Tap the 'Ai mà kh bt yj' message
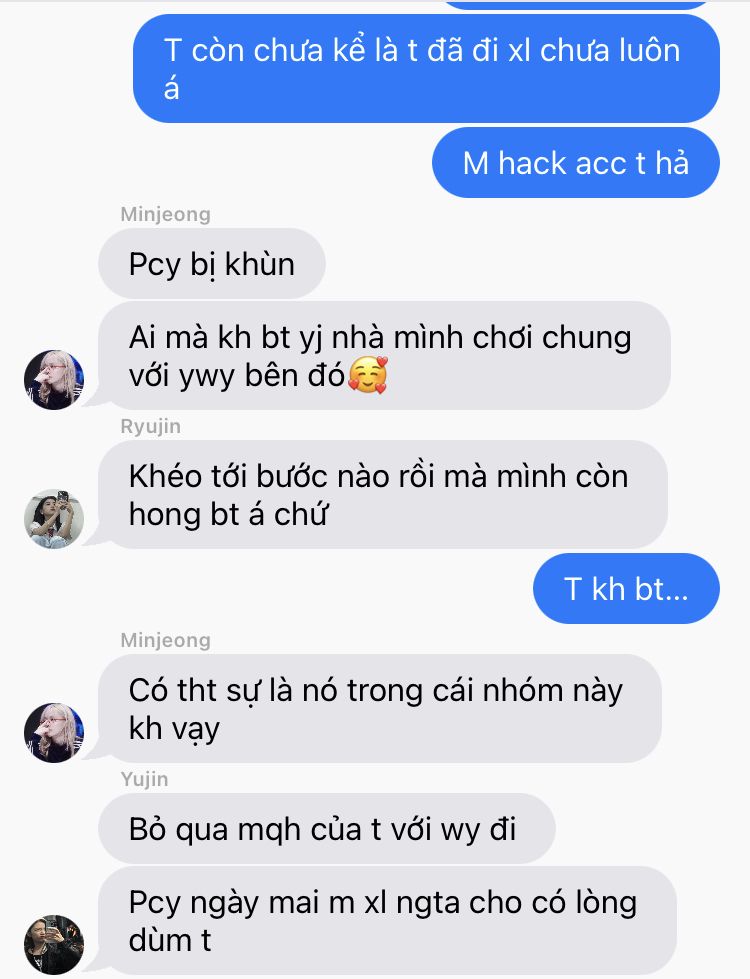 point(384,356)
